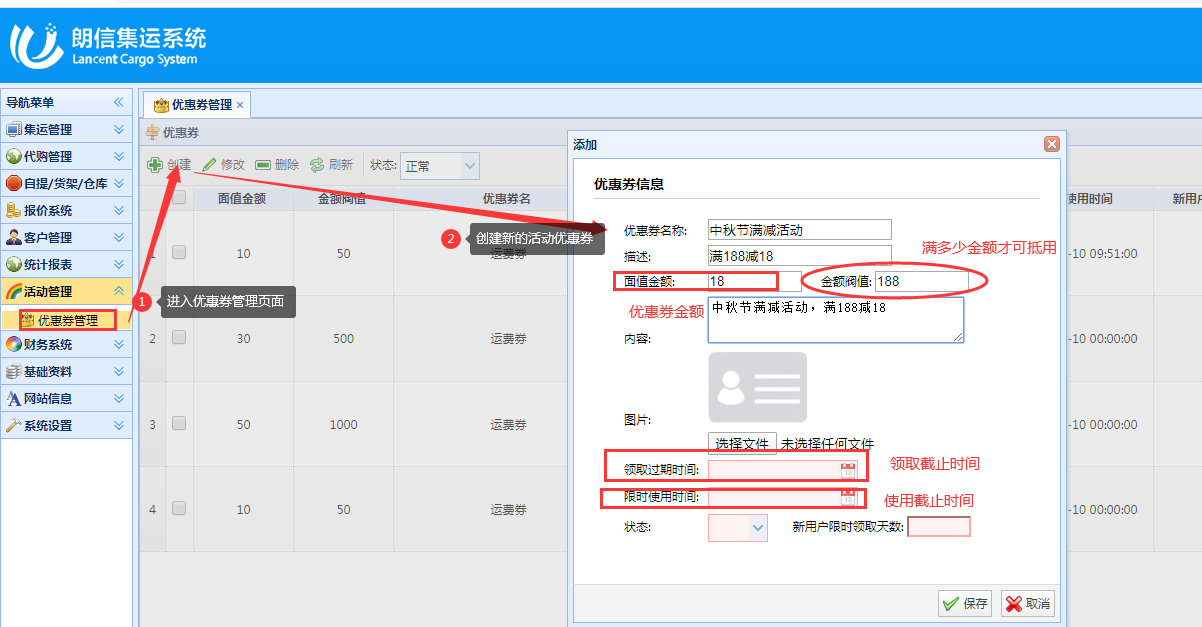Click the 修改 (edit) pencil icon
This screenshot has width=1202, height=627.
point(209,165)
